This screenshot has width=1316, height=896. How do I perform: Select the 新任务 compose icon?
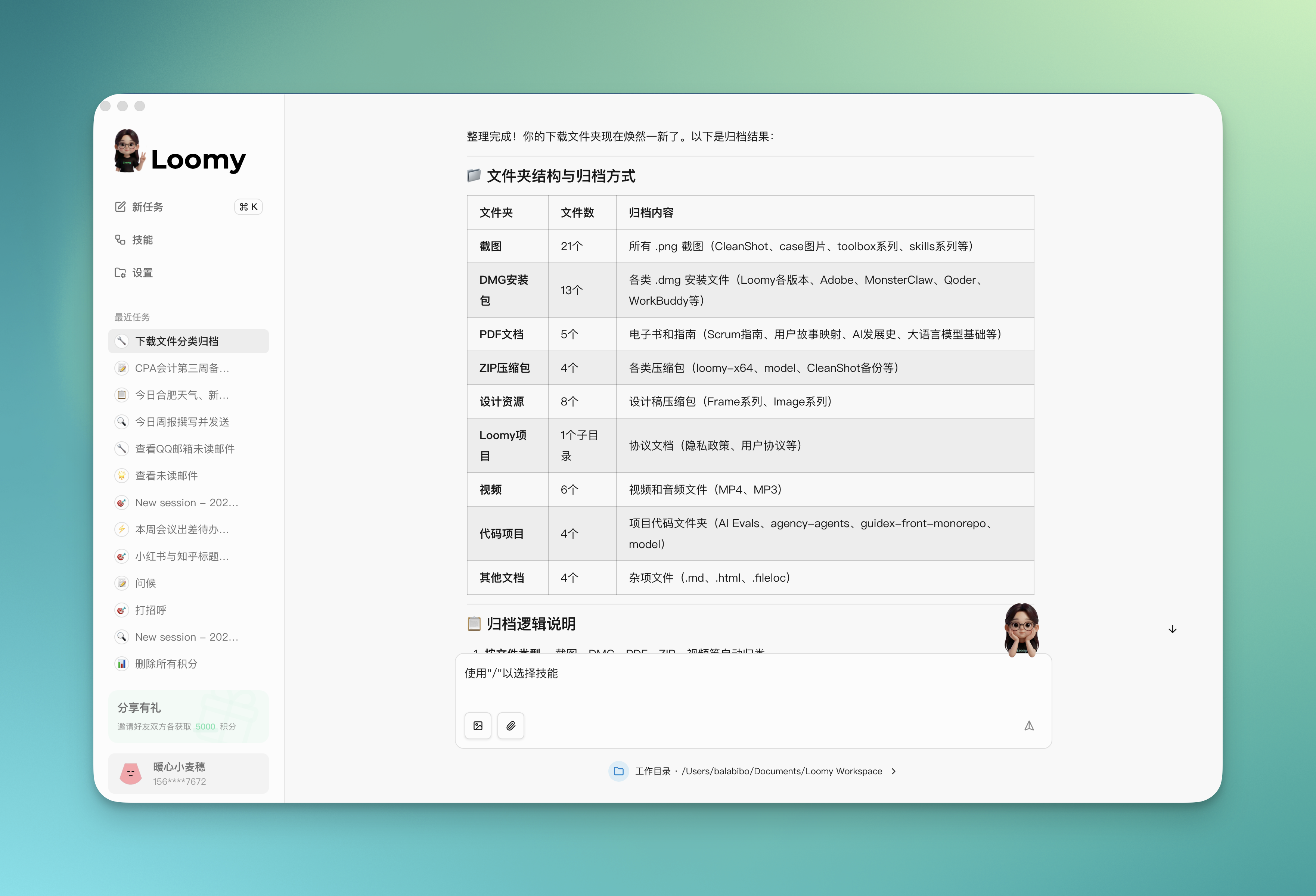pyautogui.click(x=120, y=206)
